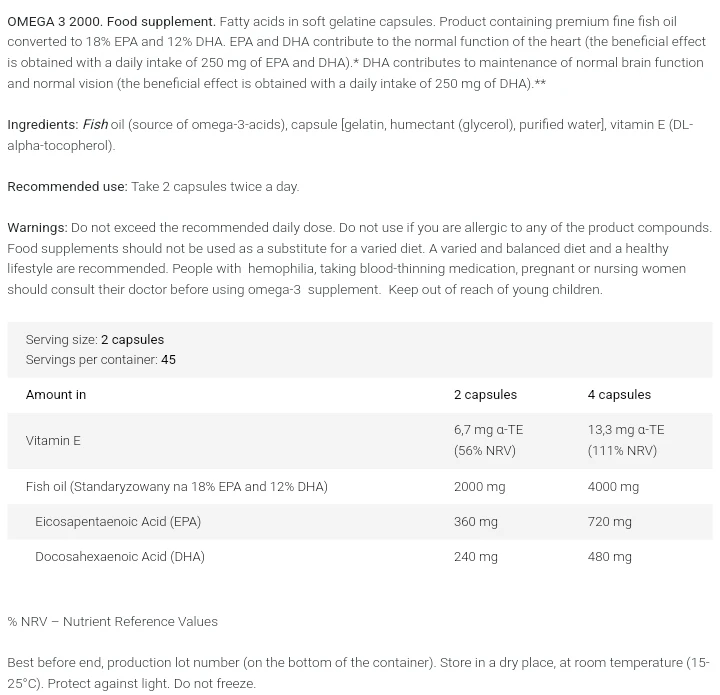Click the "Servings per container:" text
This screenshot has height=695, width=720.
pyautogui.click(x=91, y=360)
